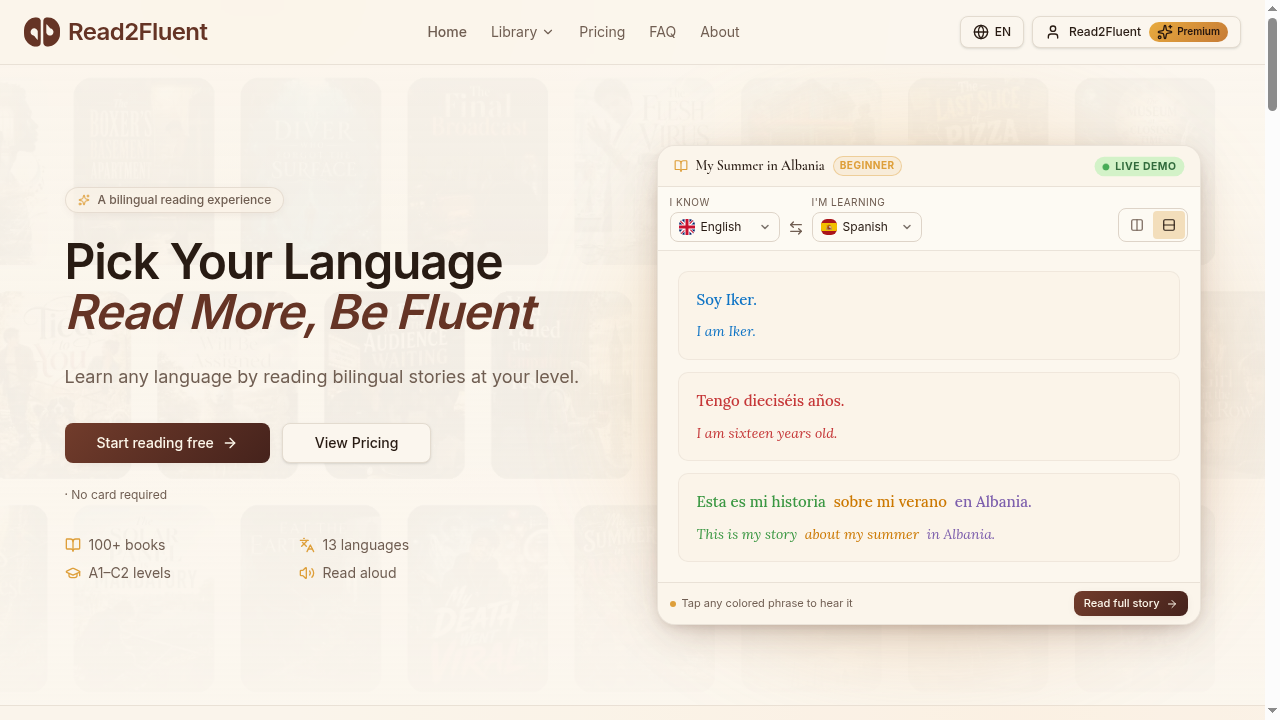Tap 'I am sixteen years old.'

(767, 433)
